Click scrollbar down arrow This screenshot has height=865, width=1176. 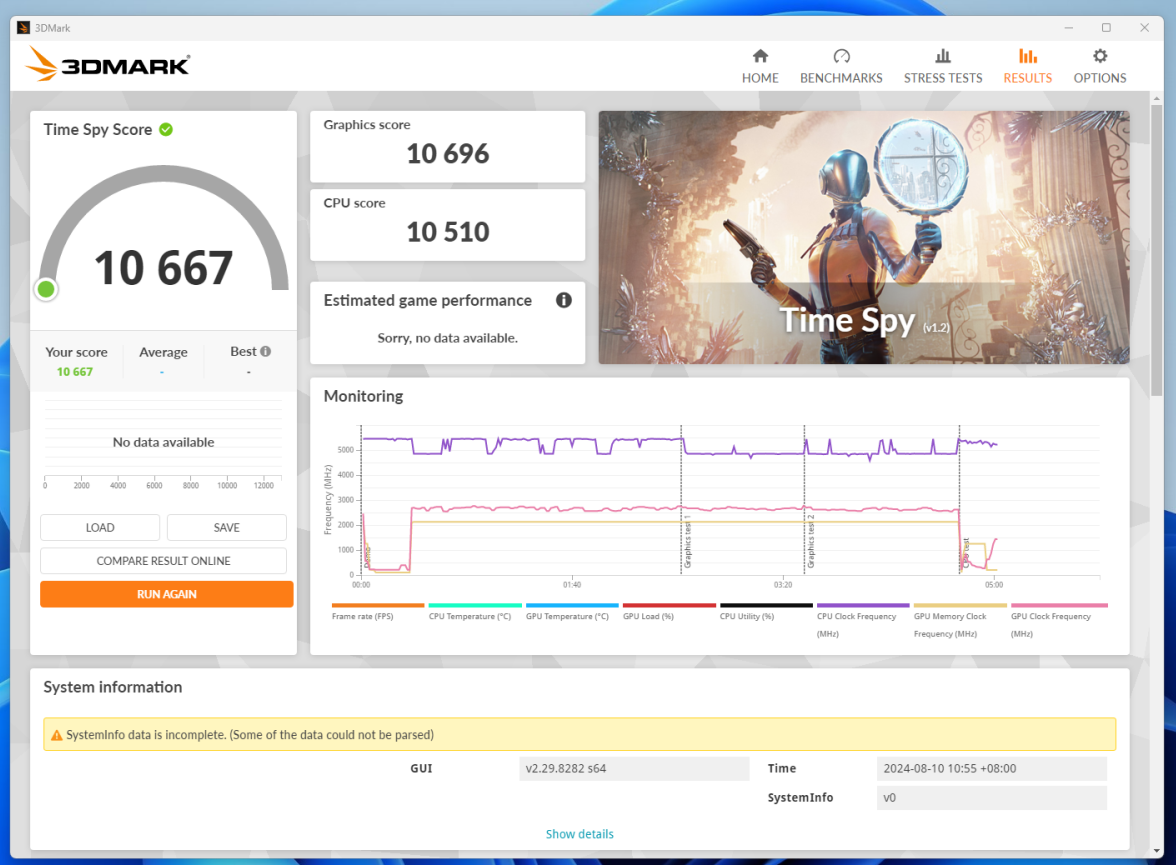[x=1156, y=851]
